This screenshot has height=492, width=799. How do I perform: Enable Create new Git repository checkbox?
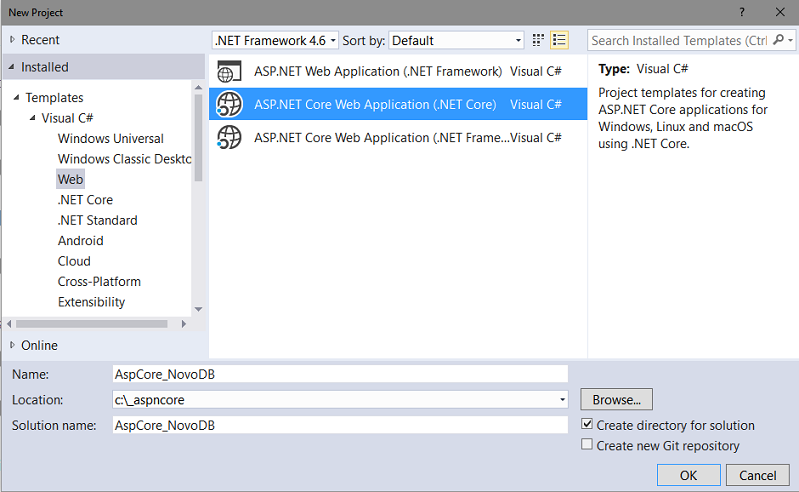point(587,445)
